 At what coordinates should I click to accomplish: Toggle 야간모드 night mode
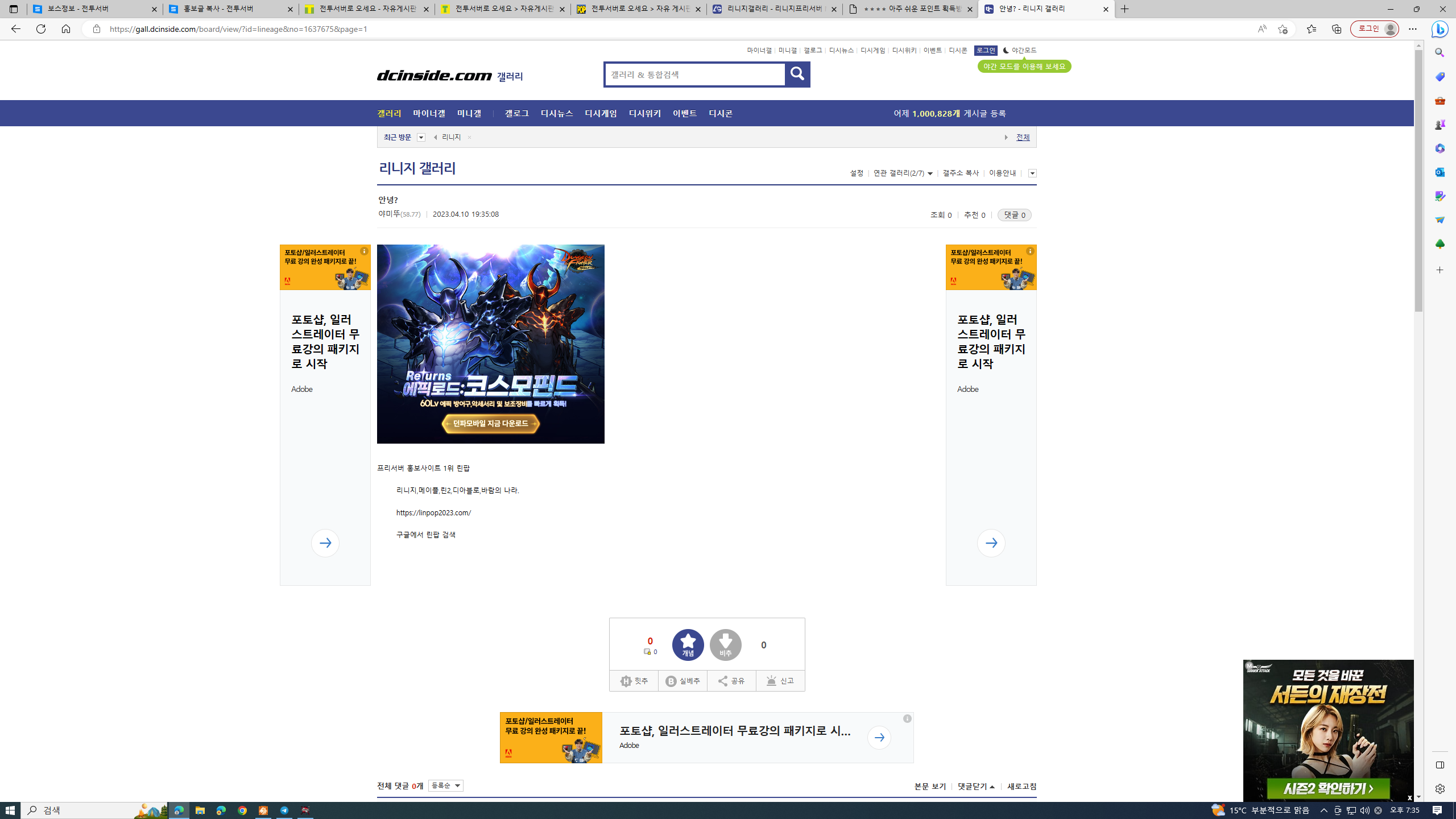pyautogui.click(x=1020, y=51)
